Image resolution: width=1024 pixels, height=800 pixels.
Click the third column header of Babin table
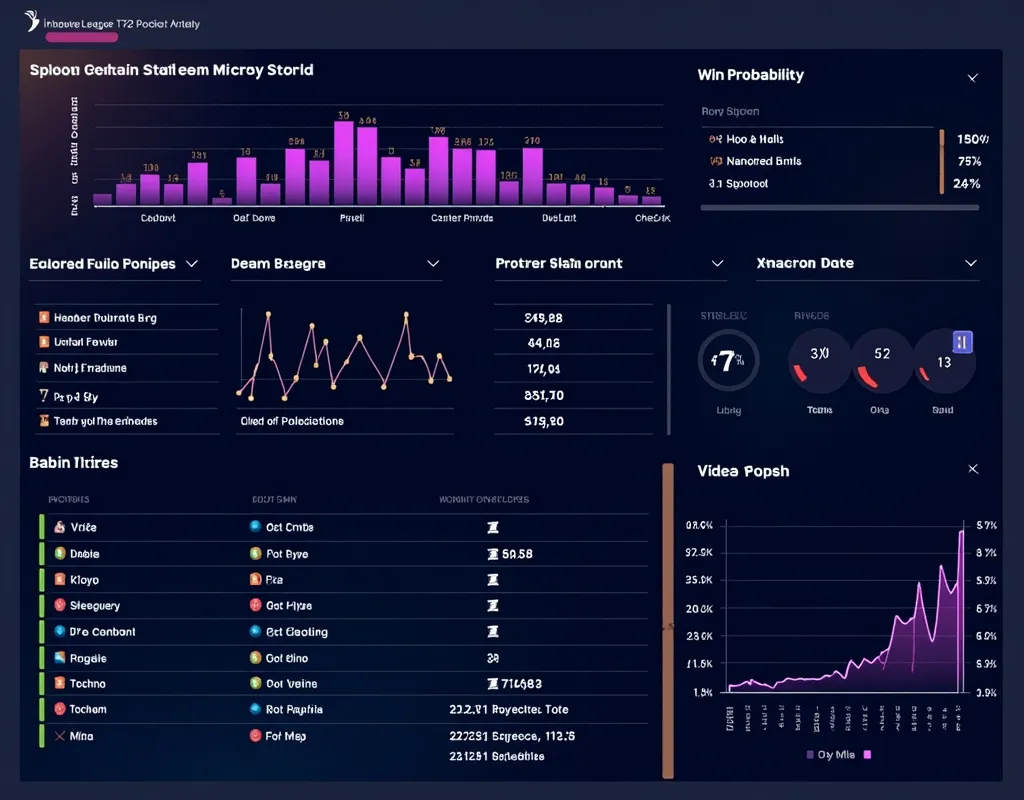click(484, 499)
